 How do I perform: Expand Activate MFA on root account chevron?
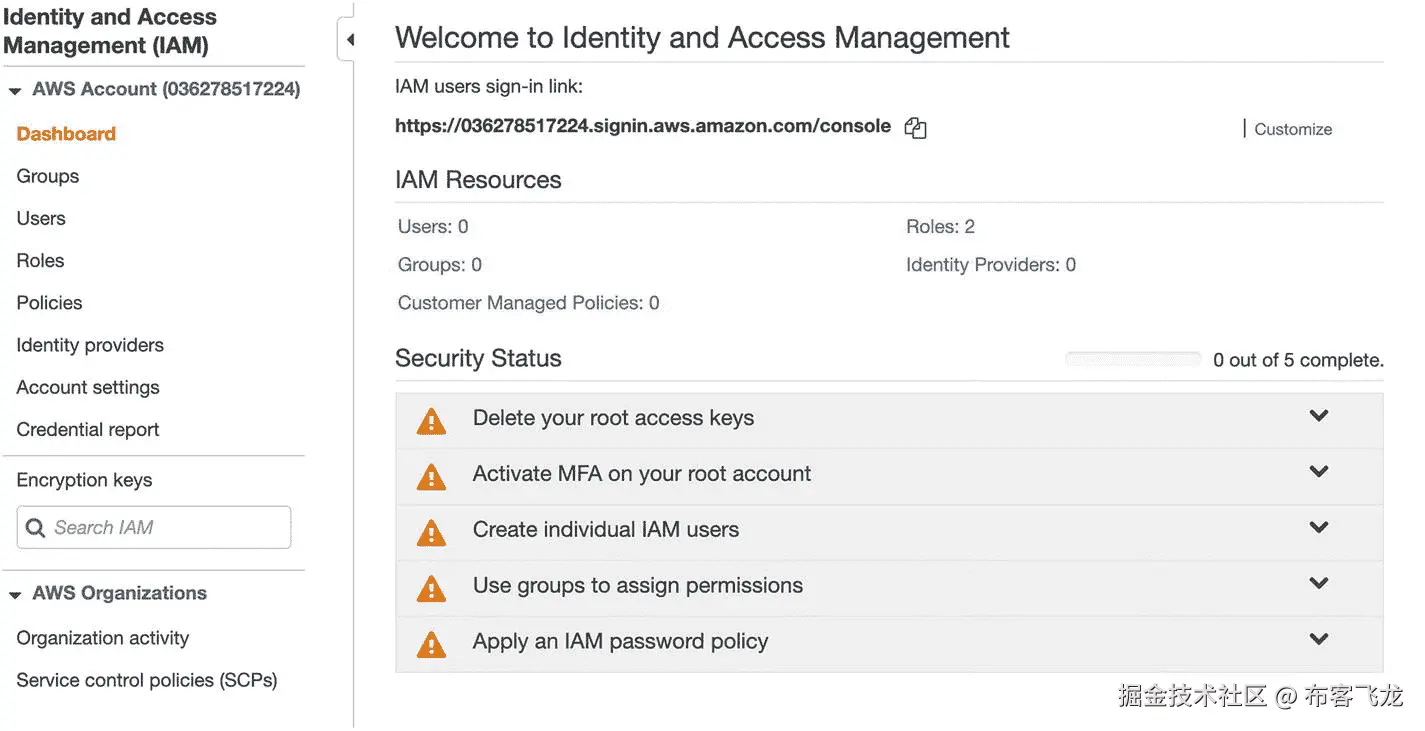pos(1318,471)
